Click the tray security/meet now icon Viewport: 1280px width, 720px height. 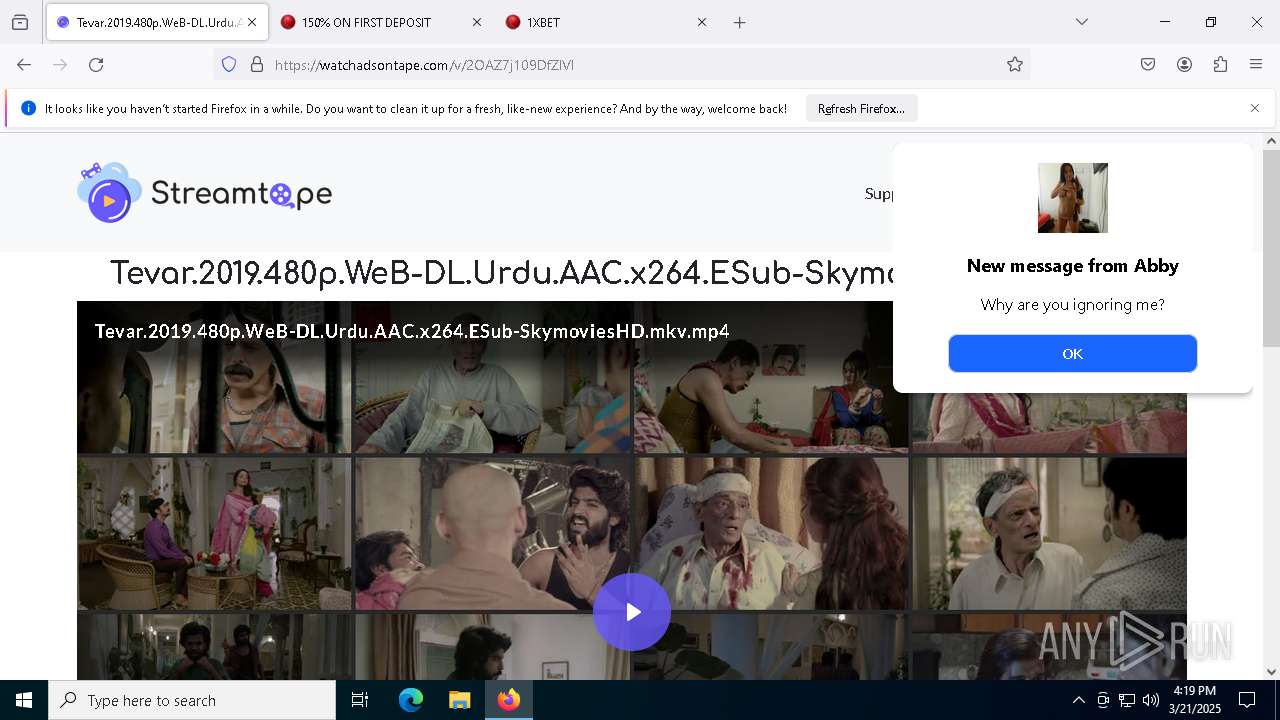(1103, 700)
